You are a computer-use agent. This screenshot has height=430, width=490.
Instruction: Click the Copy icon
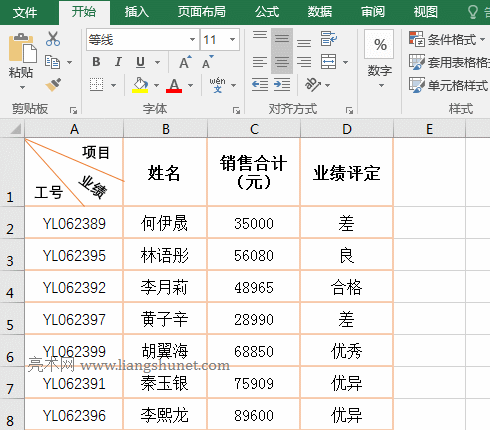point(52,62)
